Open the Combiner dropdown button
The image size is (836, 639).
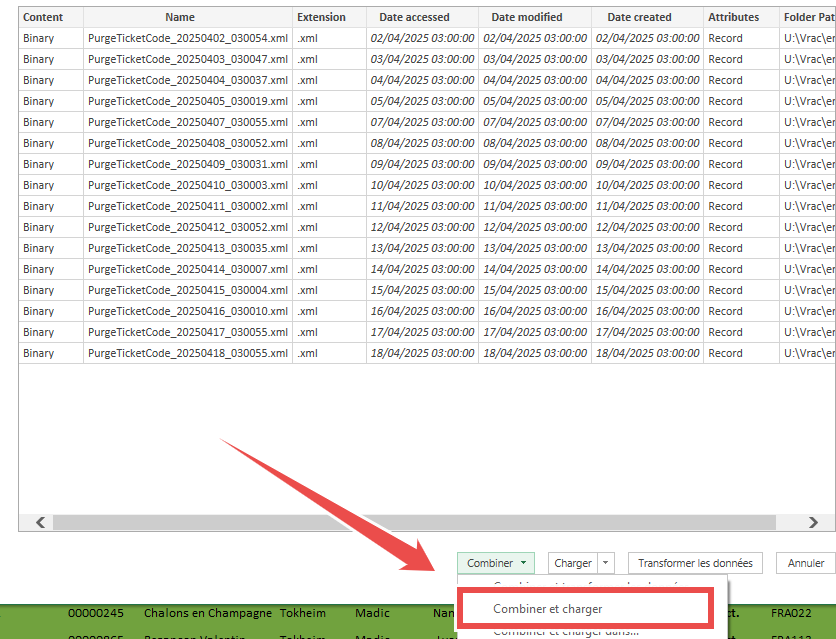pos(495,563)
